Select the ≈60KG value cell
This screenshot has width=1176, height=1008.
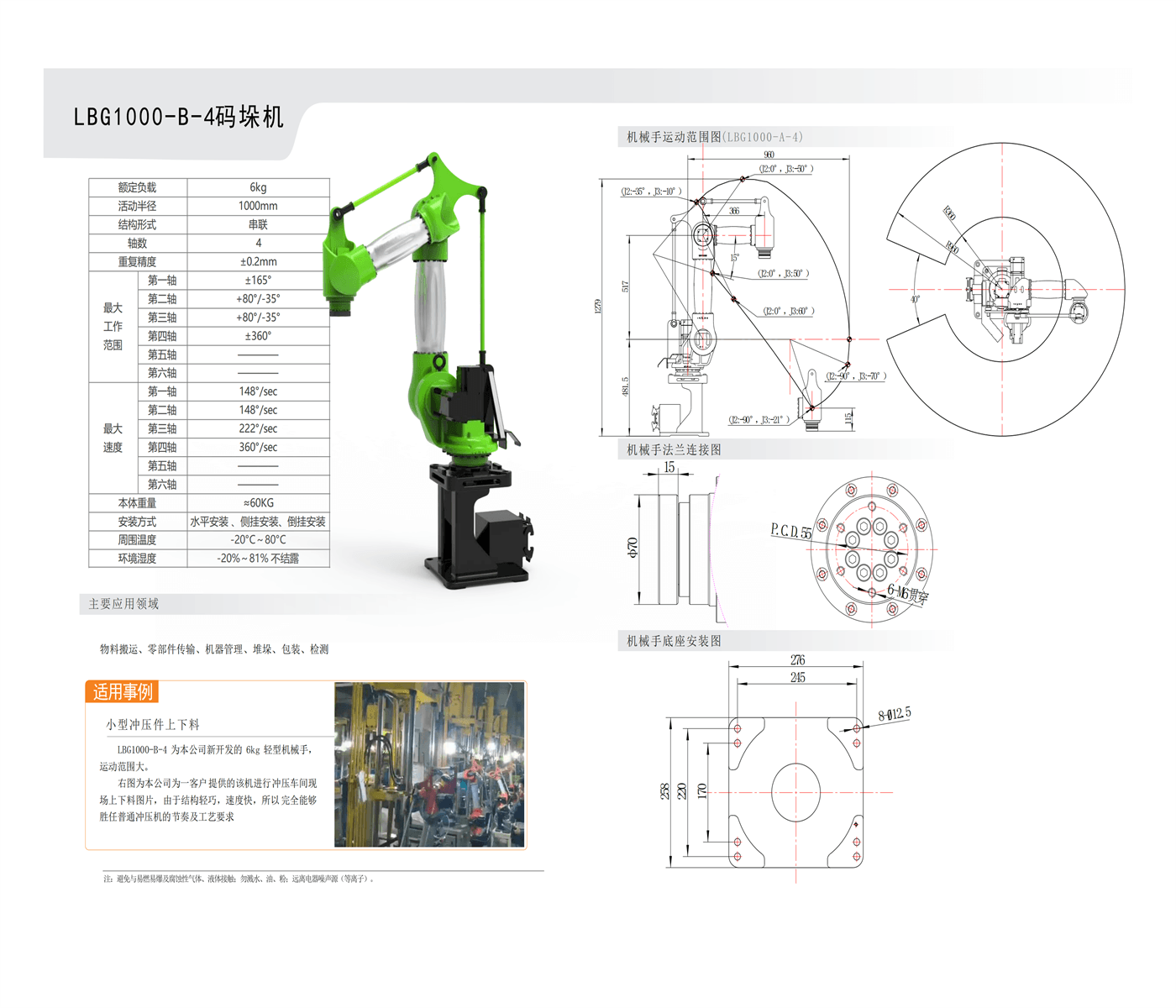258,503
